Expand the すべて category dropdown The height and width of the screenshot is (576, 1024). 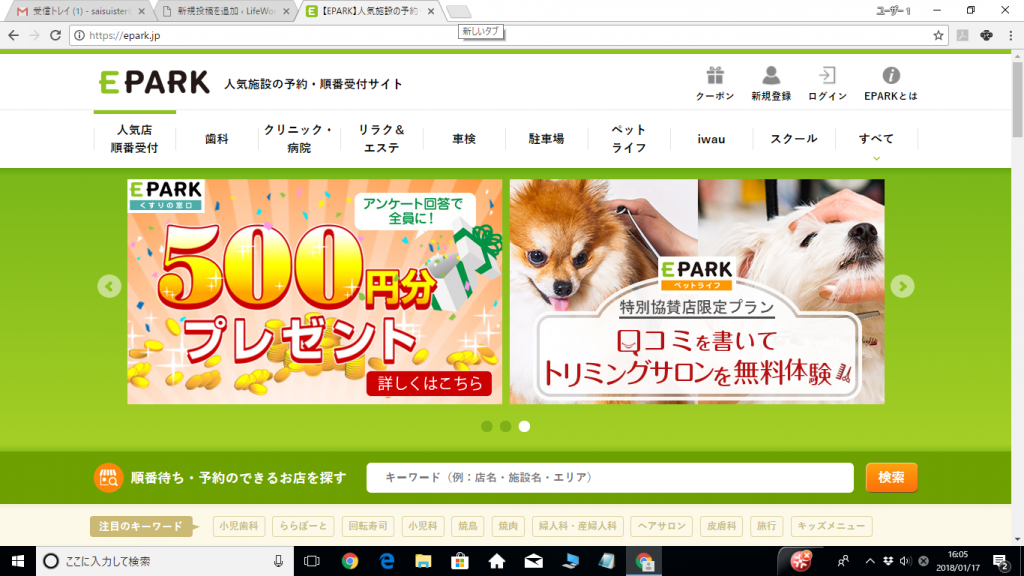click(876, 140)
